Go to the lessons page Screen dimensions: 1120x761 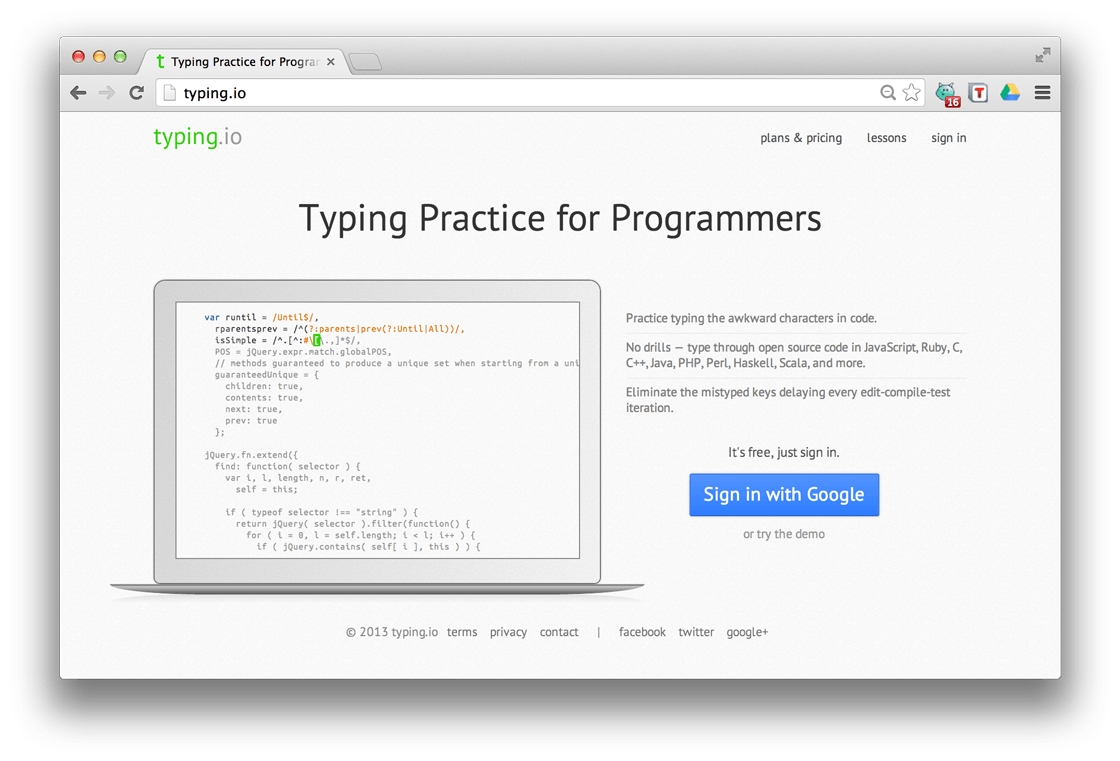pos(886,138)
